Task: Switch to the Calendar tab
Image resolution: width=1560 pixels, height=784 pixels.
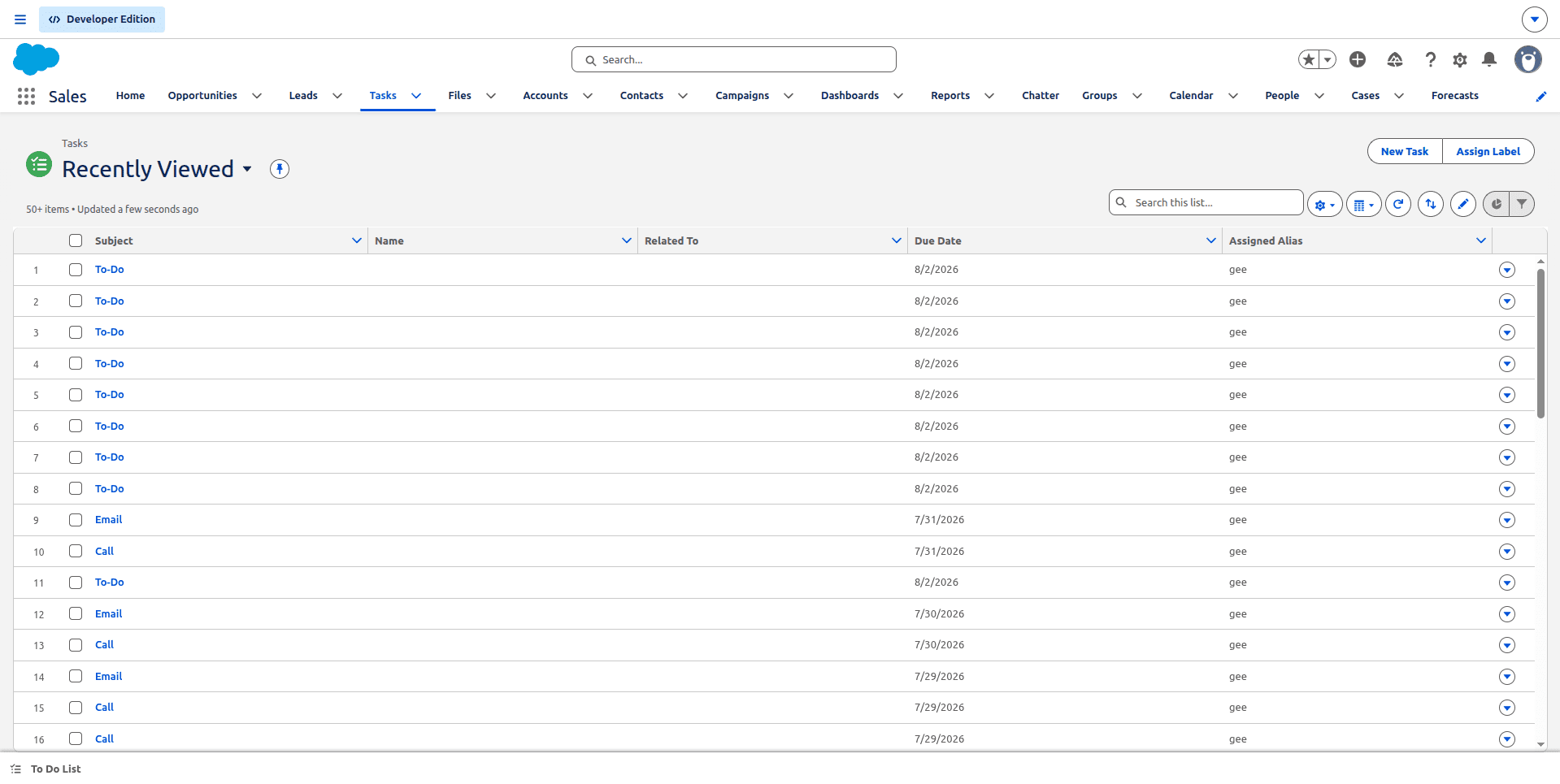Action: (x=1191, y=96)
